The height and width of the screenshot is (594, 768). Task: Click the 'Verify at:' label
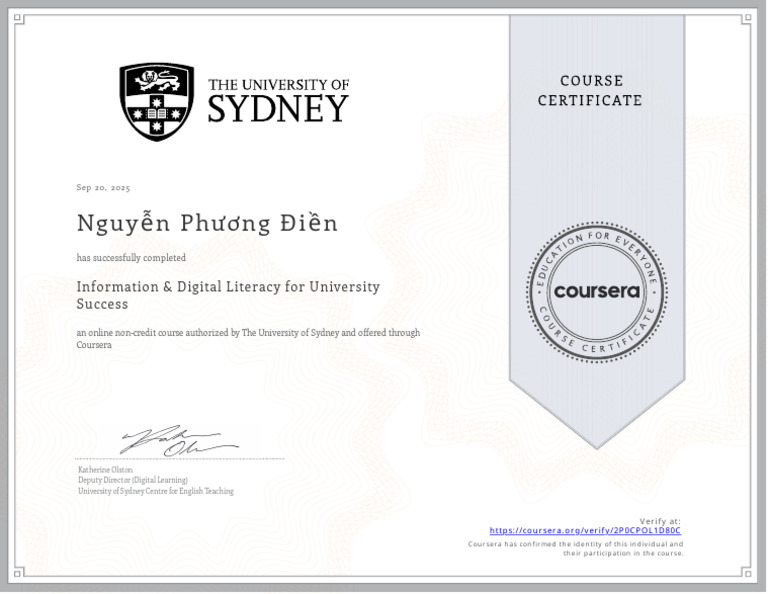660,522
